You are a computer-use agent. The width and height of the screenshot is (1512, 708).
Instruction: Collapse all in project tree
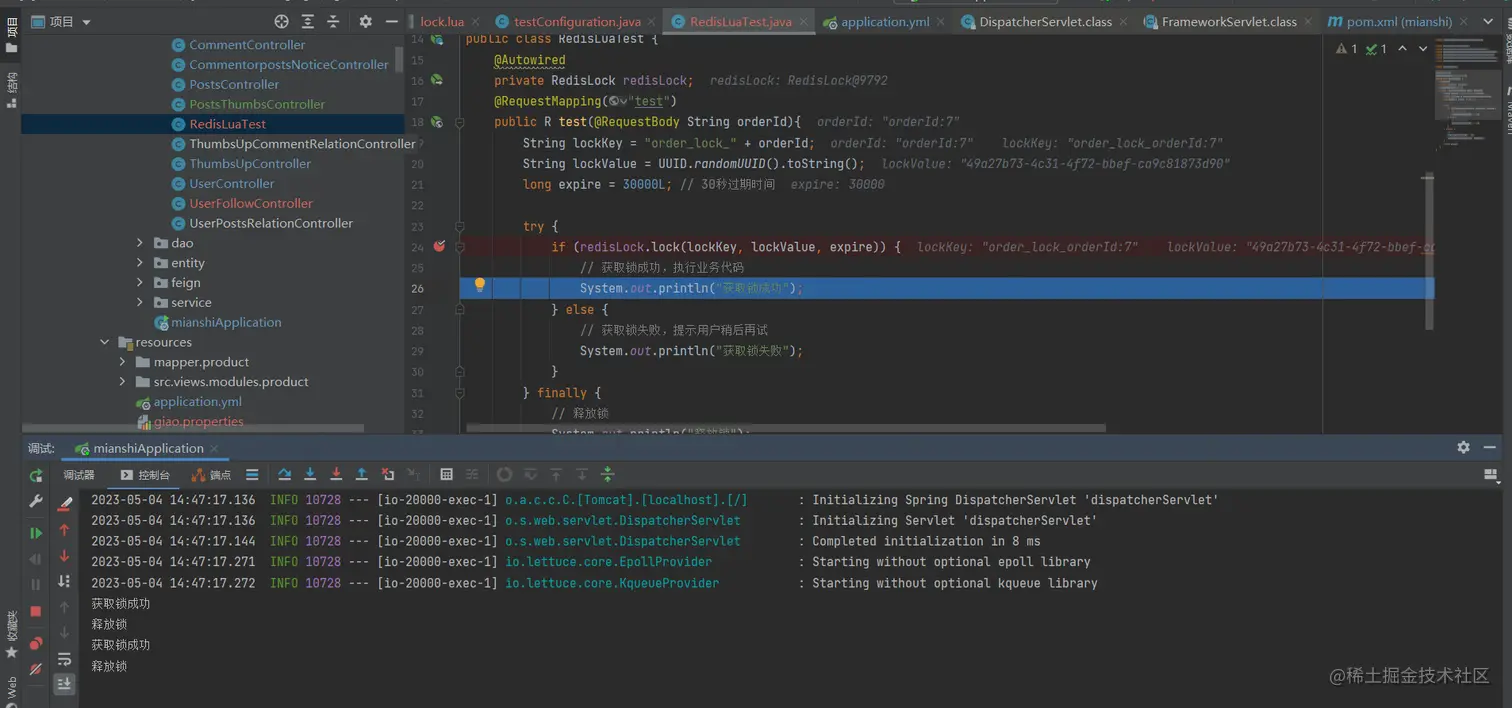coord(333,21)
